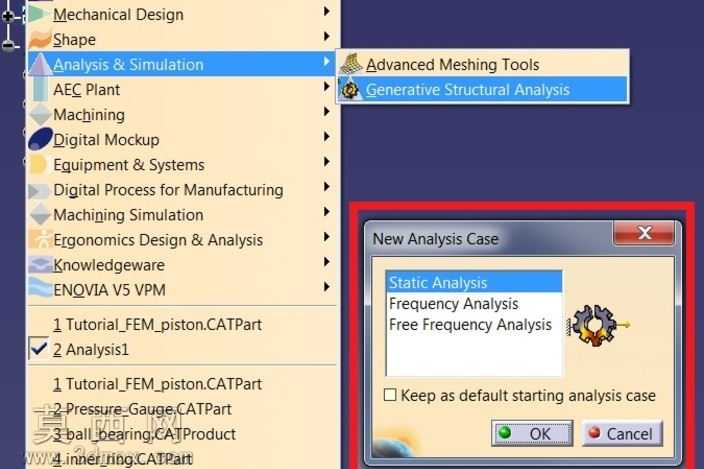Switch to window 2 Analysis1
704x469 pixels.
click(x=182, y=349)
